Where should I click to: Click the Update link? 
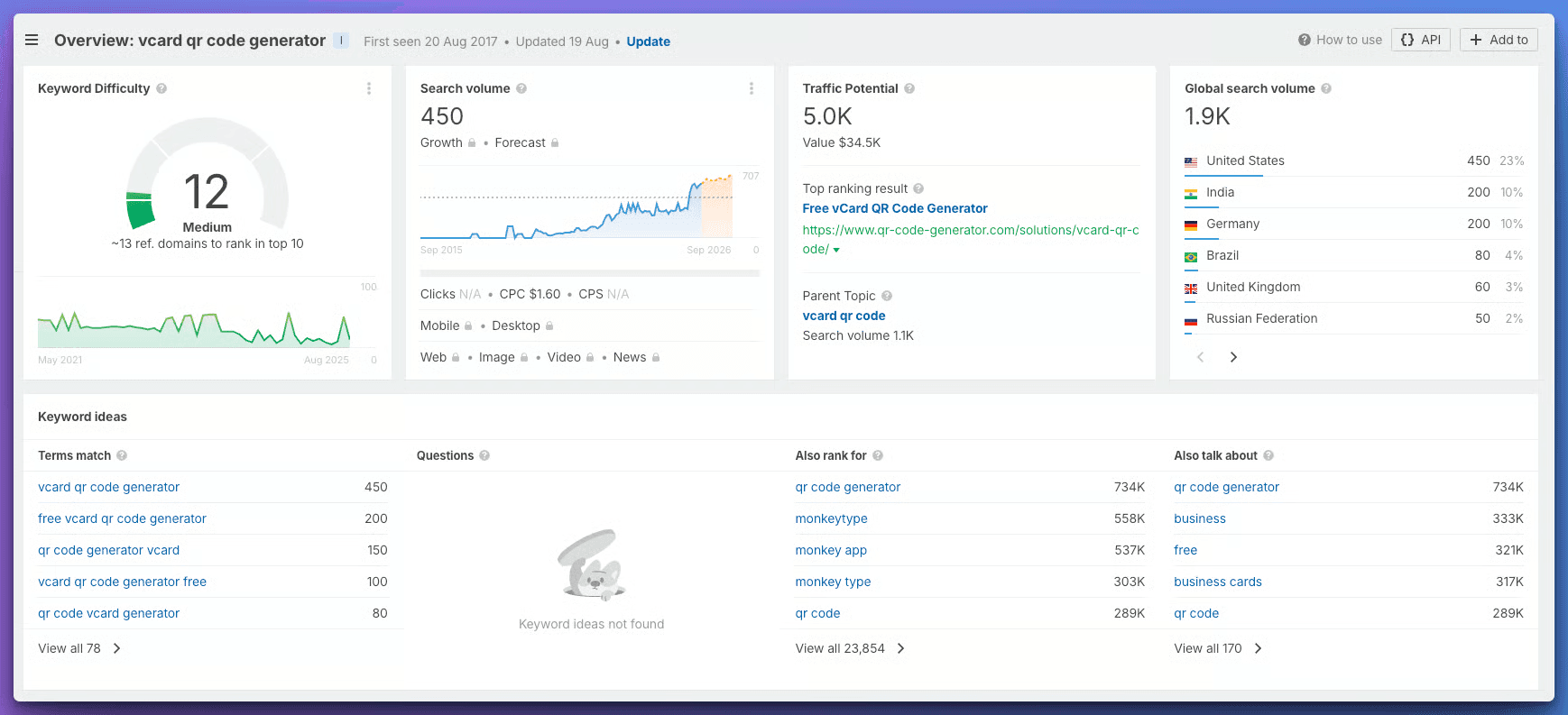click(648, 41)
